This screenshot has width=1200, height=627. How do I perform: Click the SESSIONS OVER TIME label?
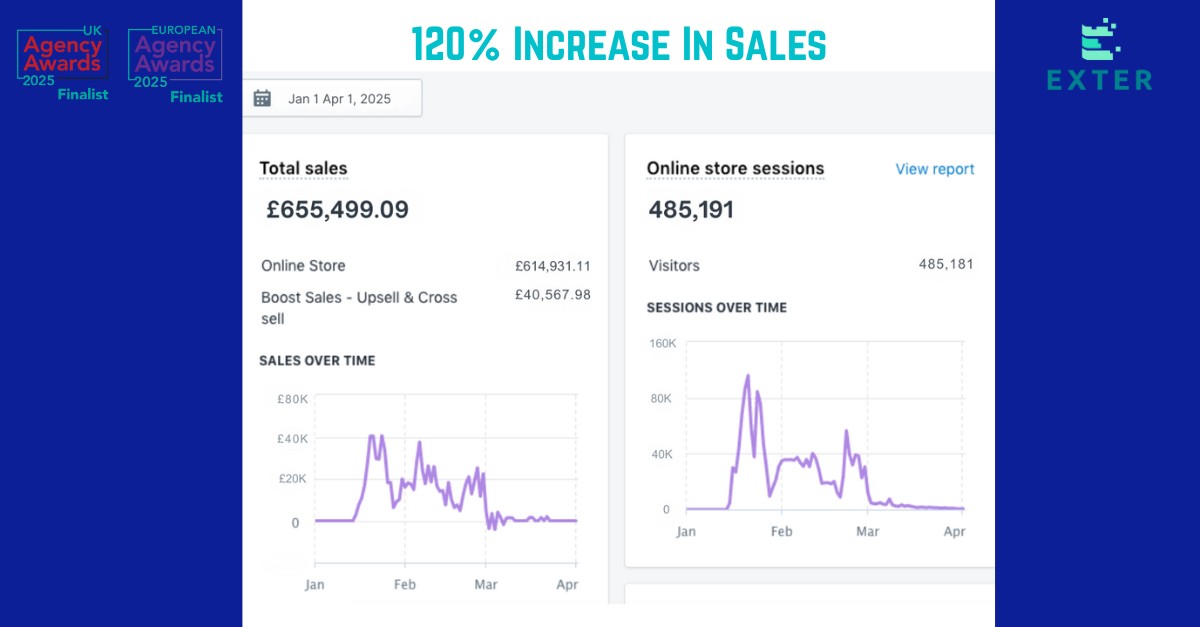tap(717, 307)
